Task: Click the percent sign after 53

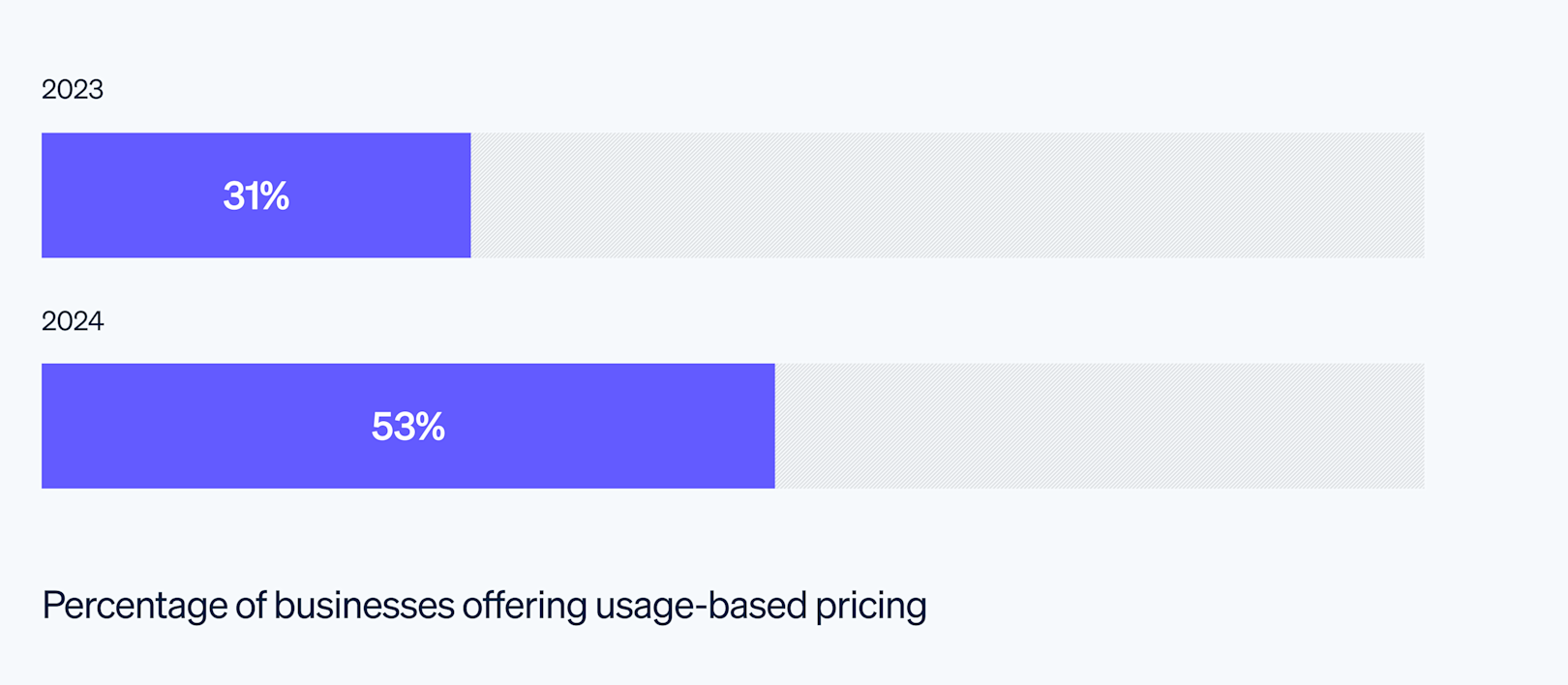Action: [431, 427]
